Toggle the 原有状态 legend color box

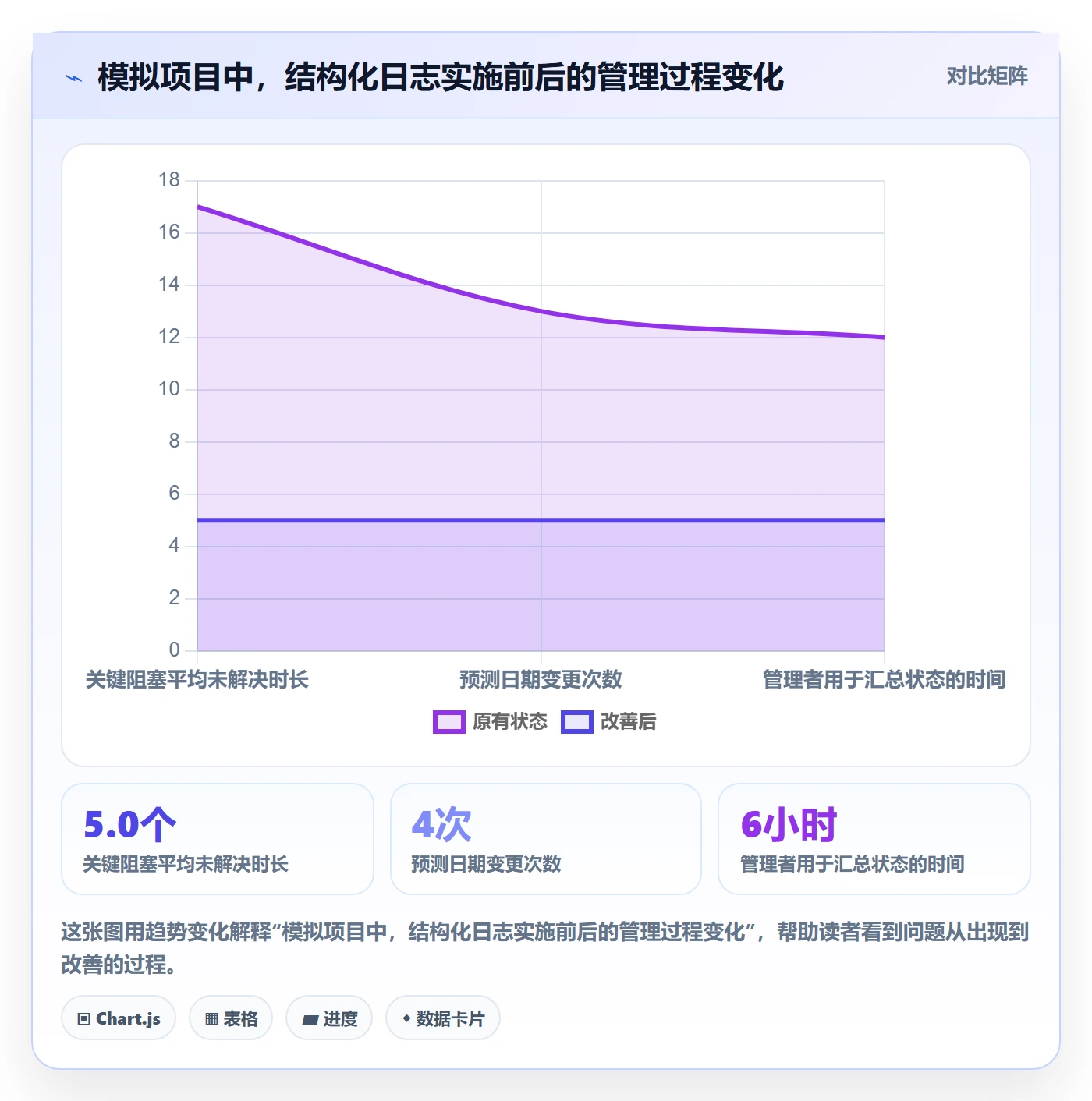[449, 722]
